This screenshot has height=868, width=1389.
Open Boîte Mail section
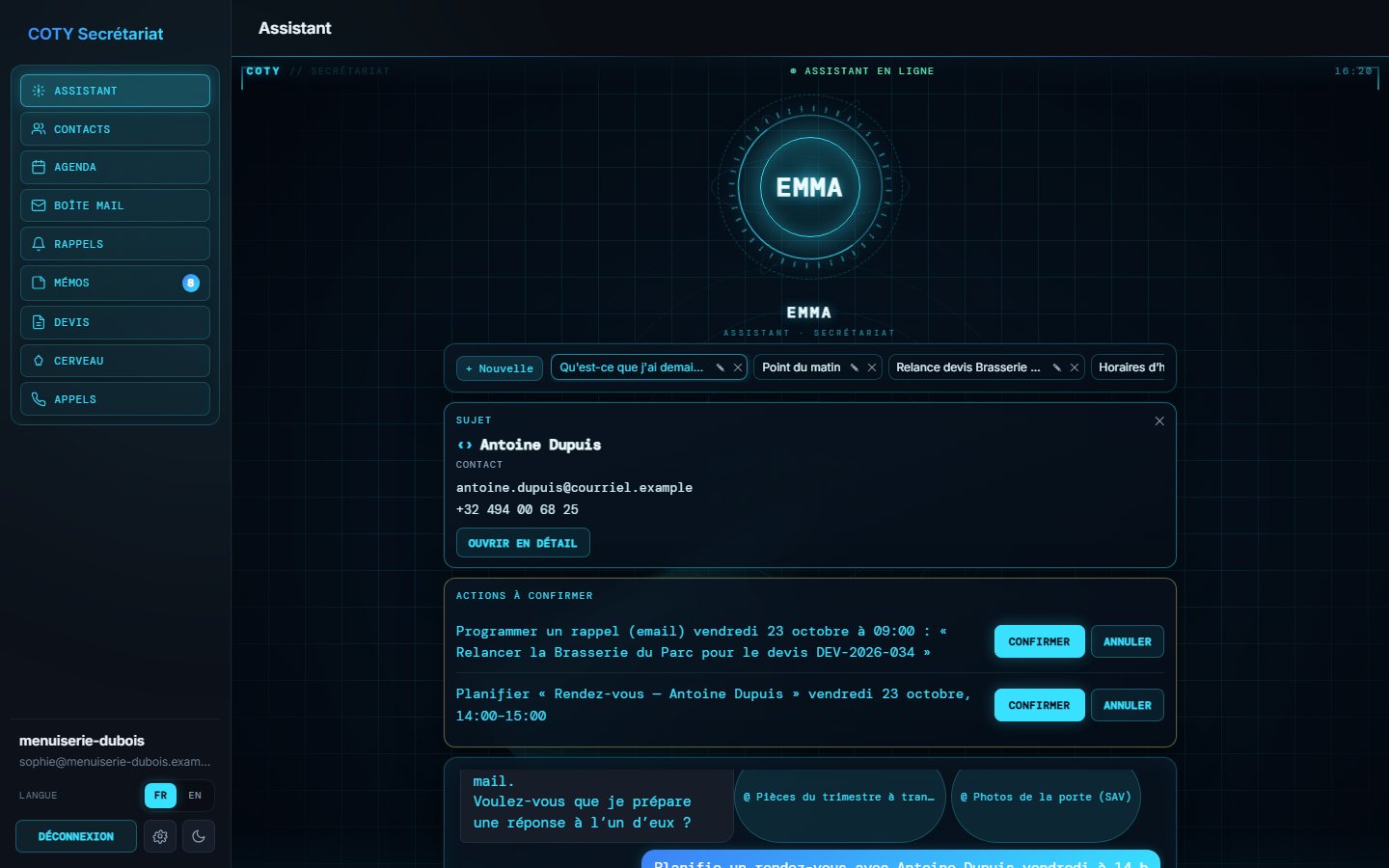point(115,205)
